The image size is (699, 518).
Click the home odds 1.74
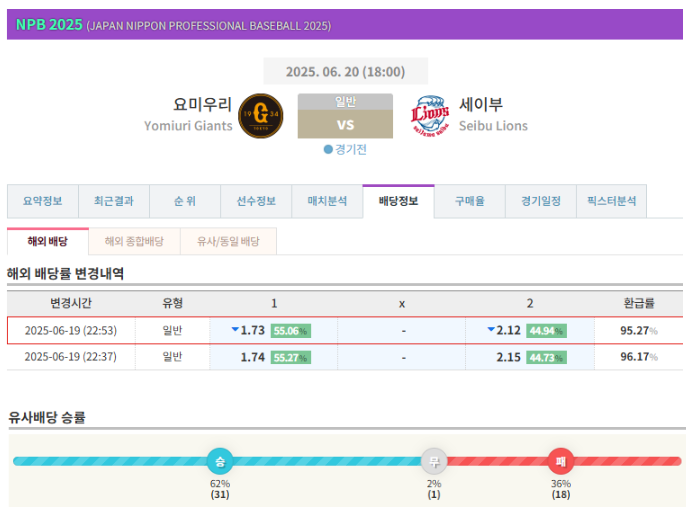point(252,357)
